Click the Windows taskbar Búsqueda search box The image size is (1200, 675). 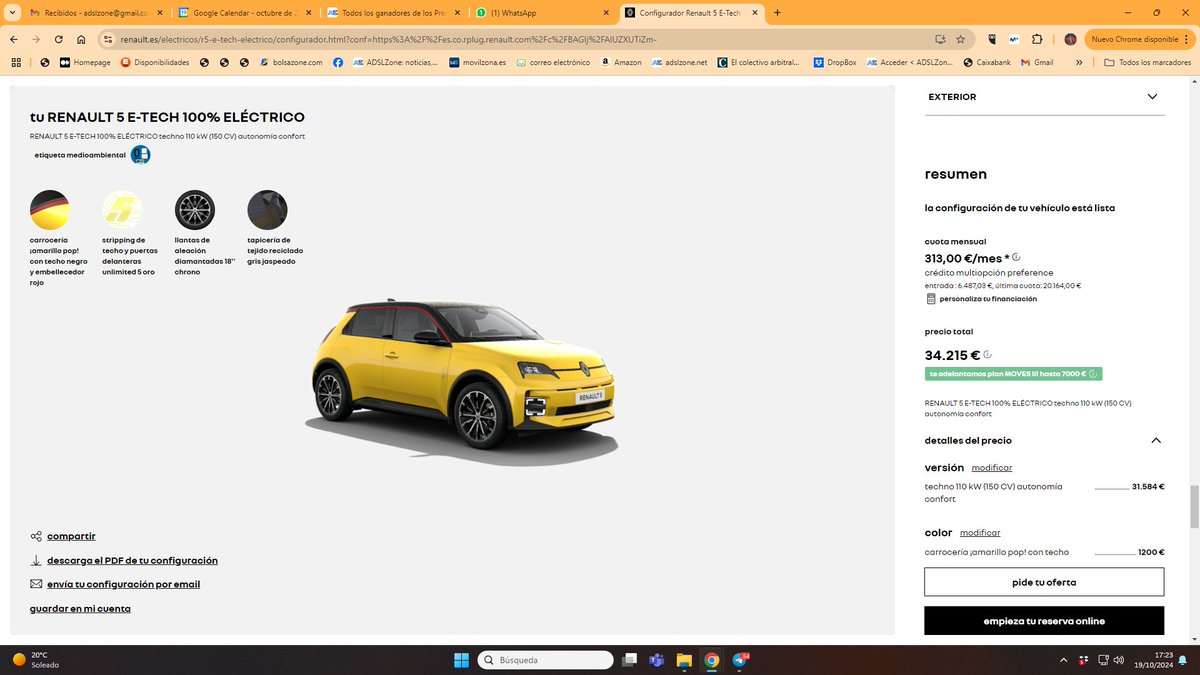(x=545, y=660)
